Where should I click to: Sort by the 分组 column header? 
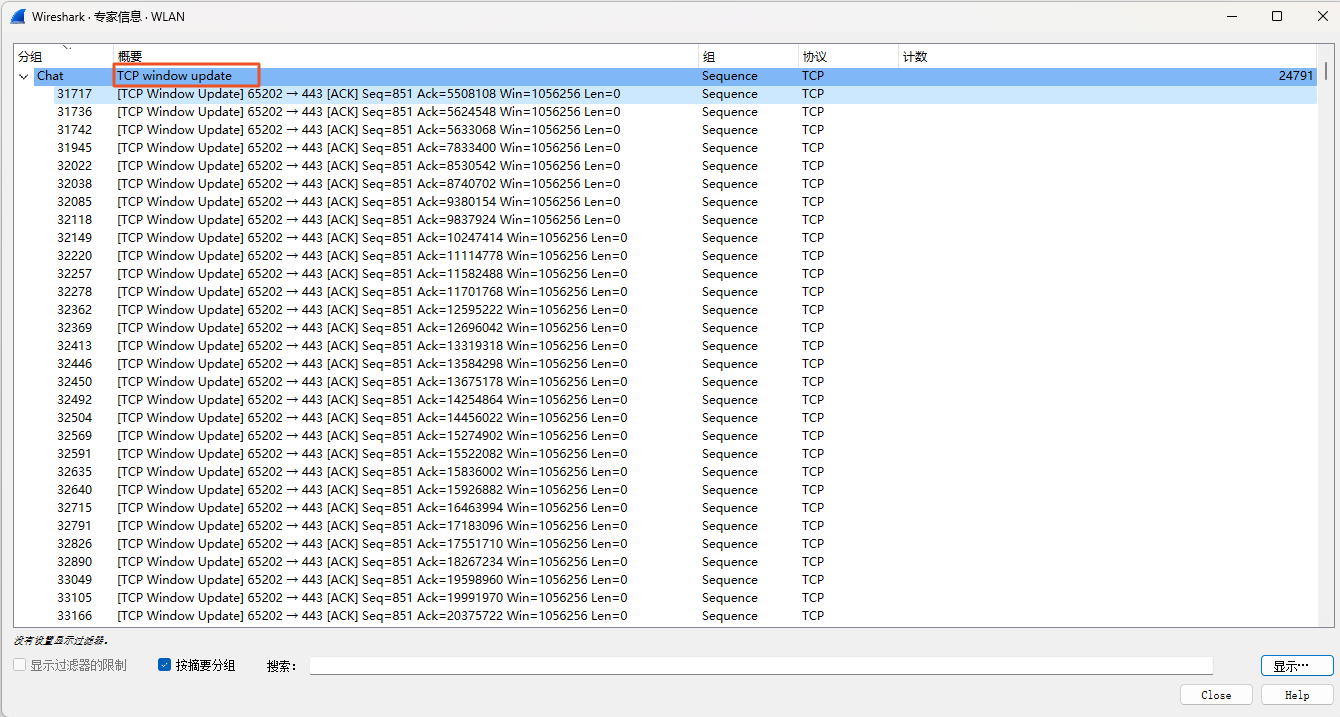[64, 57]
